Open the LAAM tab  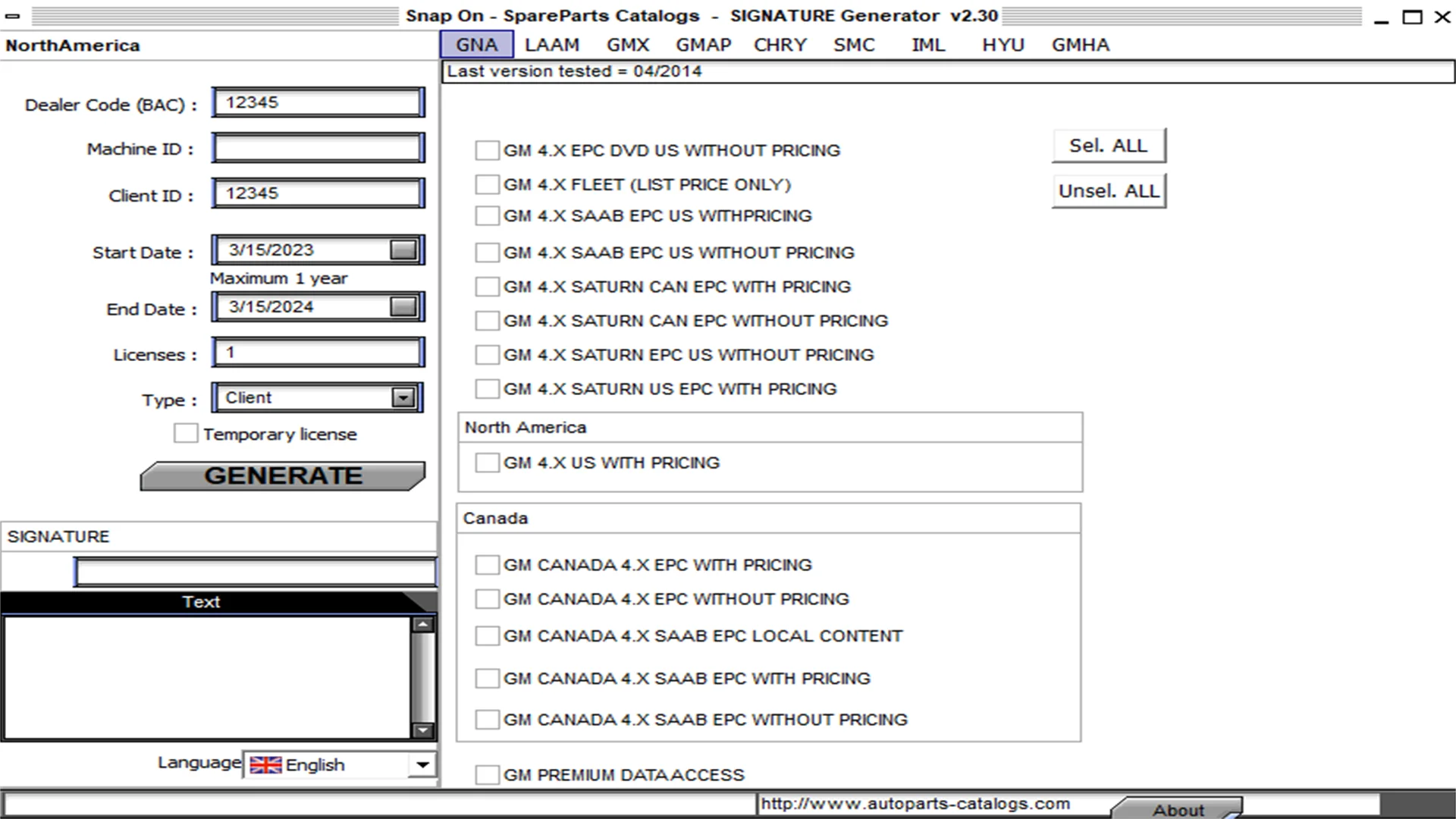coord(552,45)
